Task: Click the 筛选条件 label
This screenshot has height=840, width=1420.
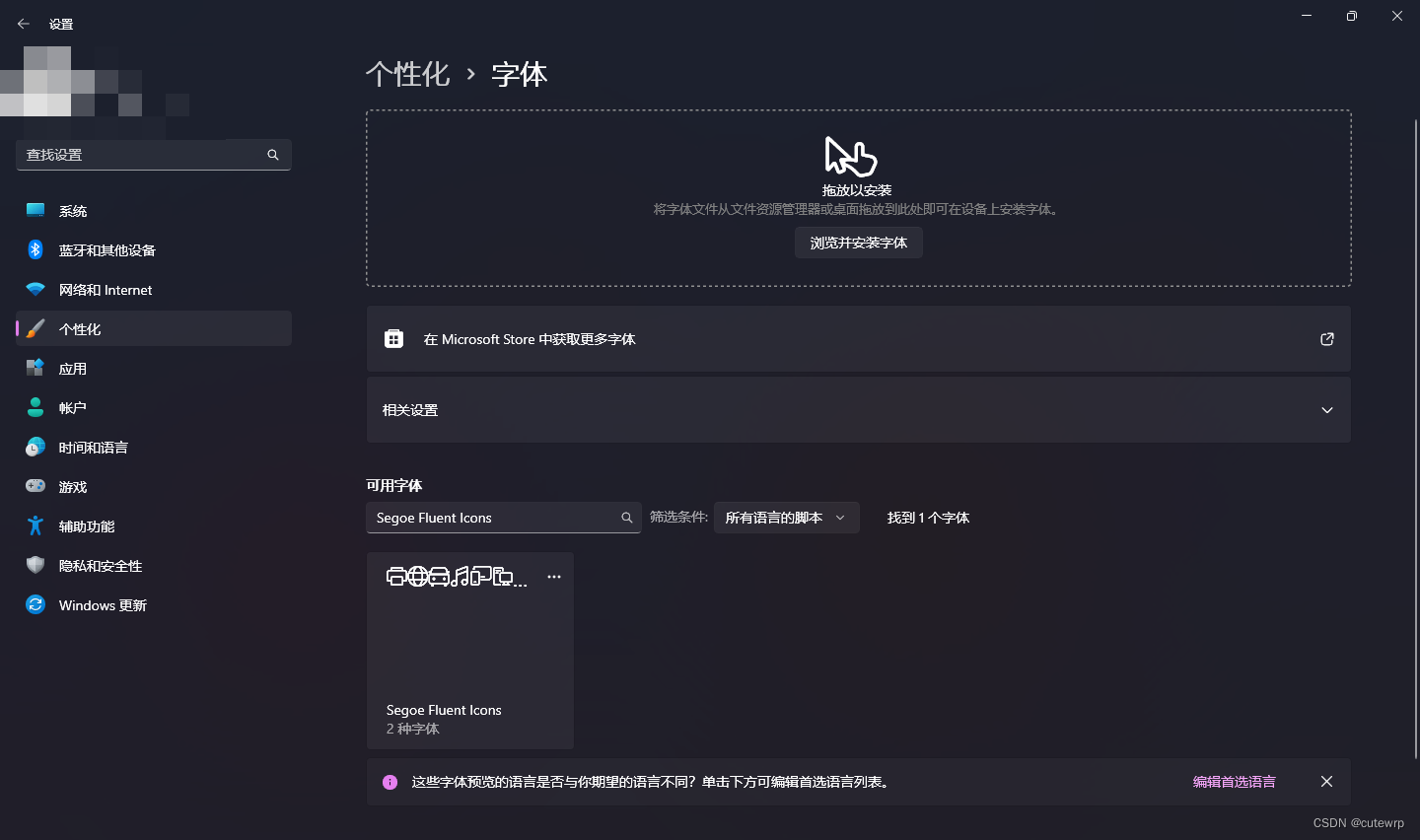Action: click(x=678, y=517)
